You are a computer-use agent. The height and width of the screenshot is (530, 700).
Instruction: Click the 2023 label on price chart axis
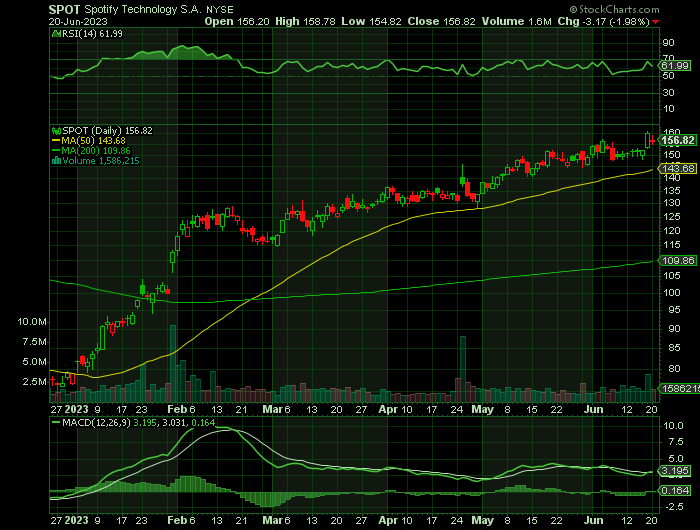click(76, 409)
